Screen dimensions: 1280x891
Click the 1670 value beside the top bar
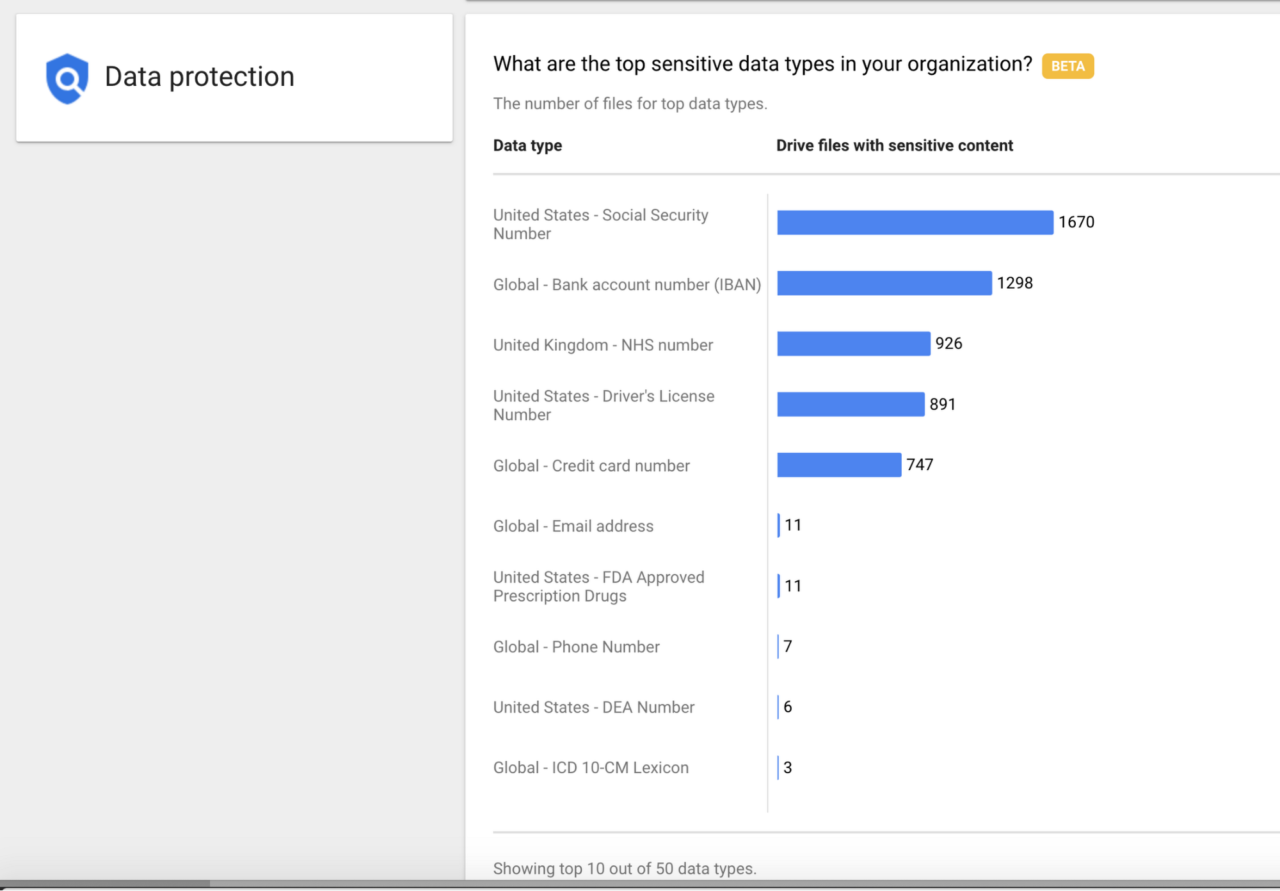pyautogui.click(x=1076, y=223)
